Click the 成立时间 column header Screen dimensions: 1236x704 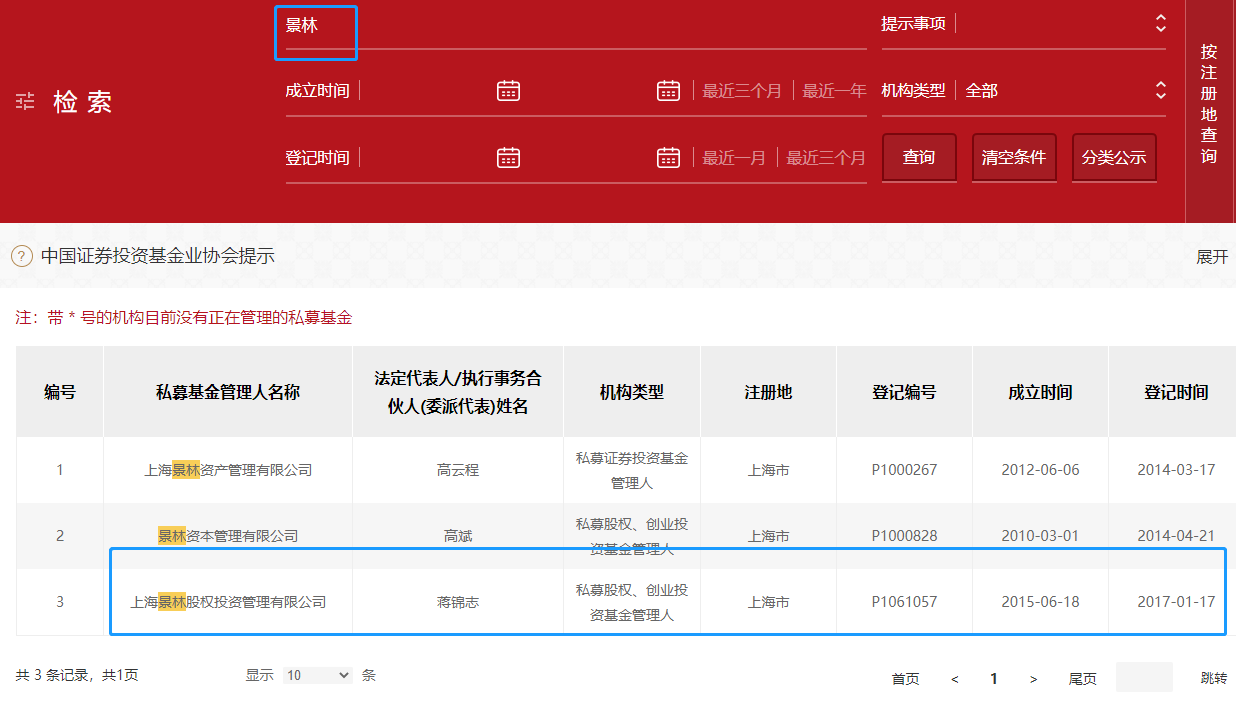coord(1040,392)
